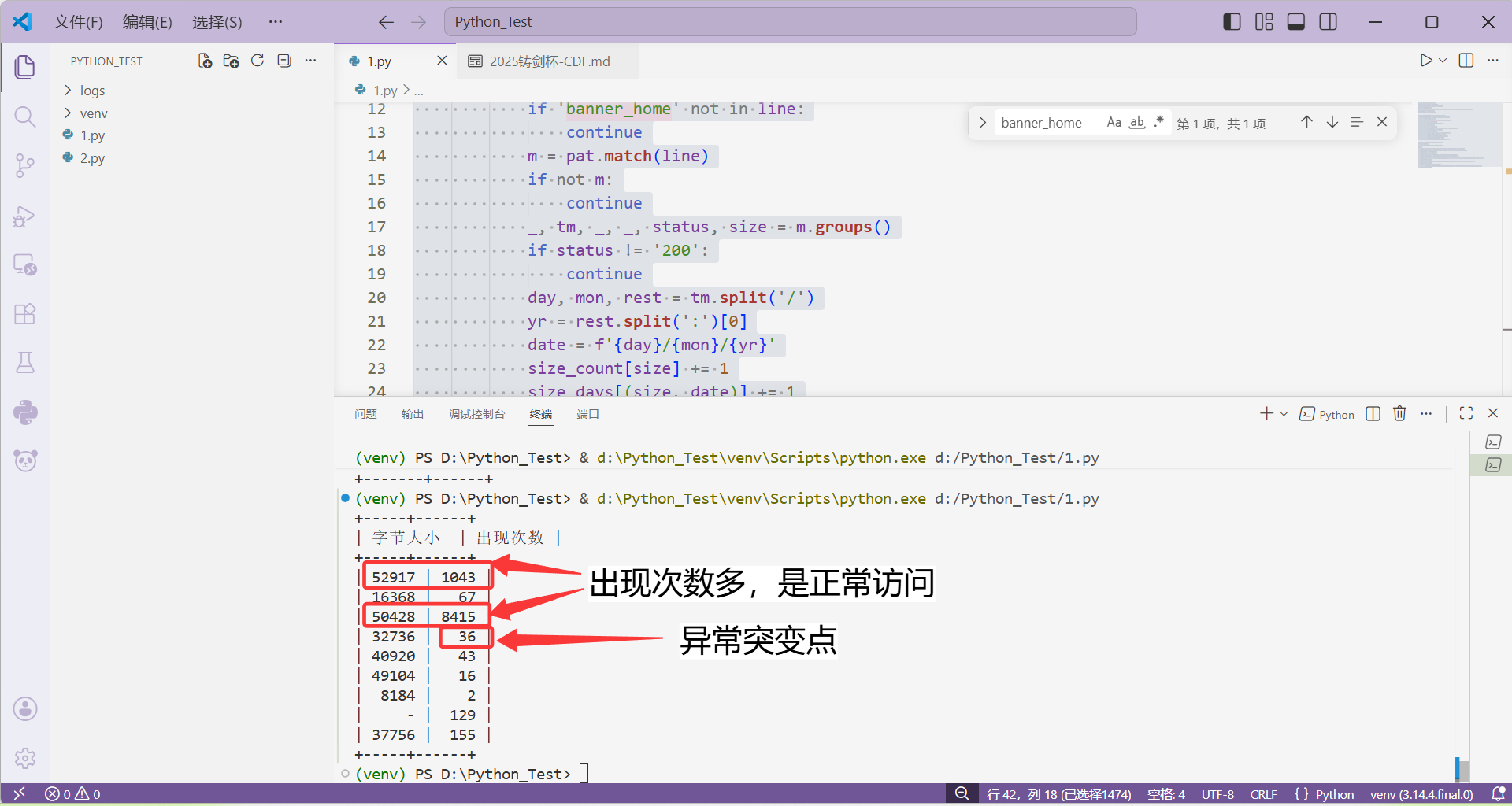Toggle Match Case in find widget
The image size is (1512, 806).
[x=1114, y=122]
